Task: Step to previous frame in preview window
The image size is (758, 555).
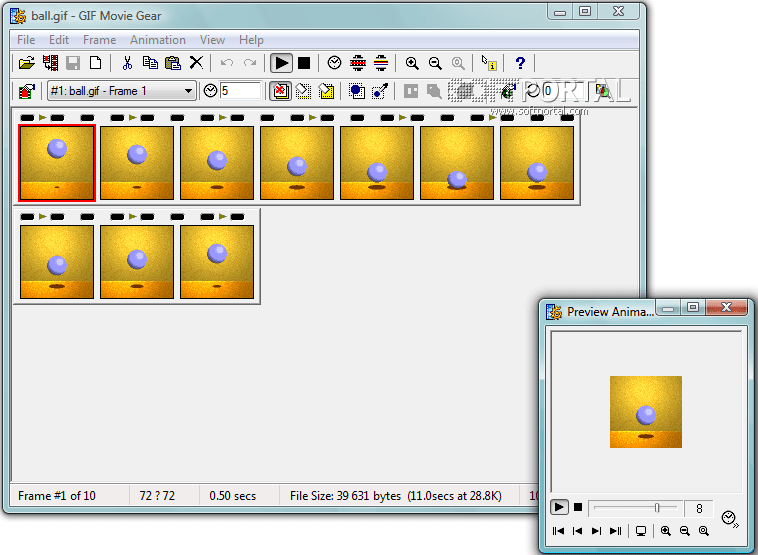Action: pos(577,531)
